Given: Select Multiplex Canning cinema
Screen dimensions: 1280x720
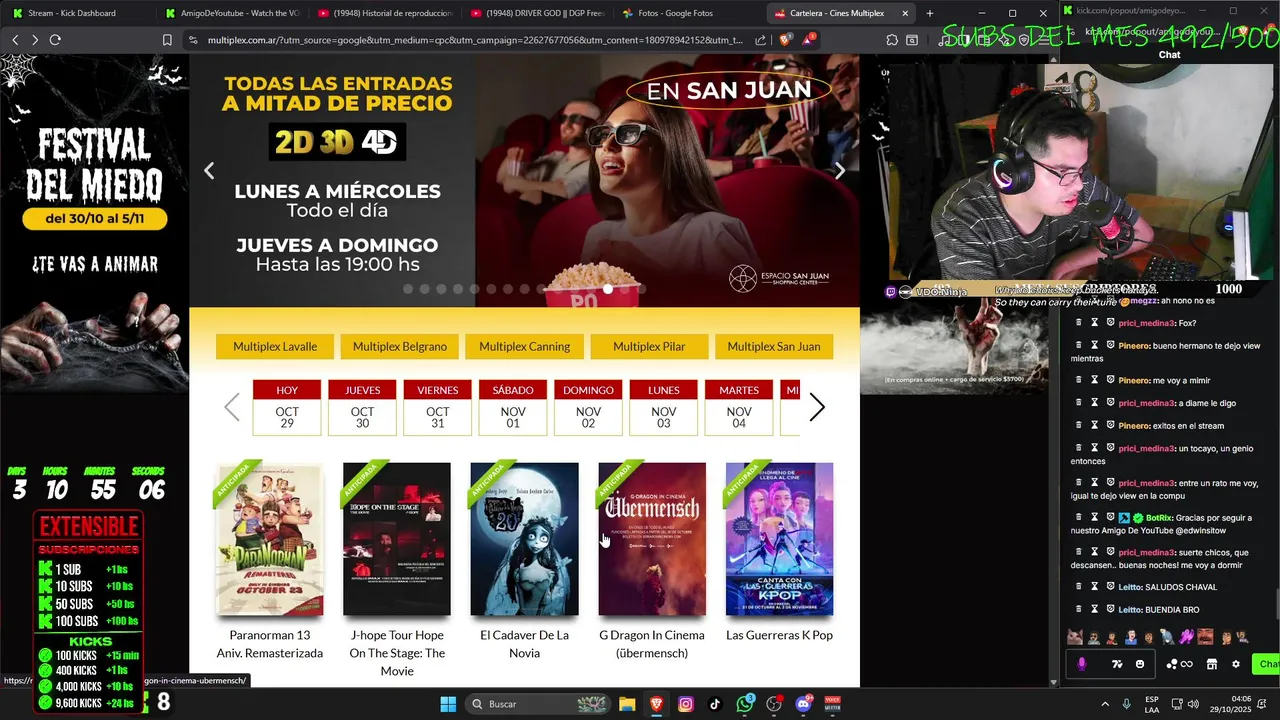Looking at the screenshot, I should (x=524, y=346).
